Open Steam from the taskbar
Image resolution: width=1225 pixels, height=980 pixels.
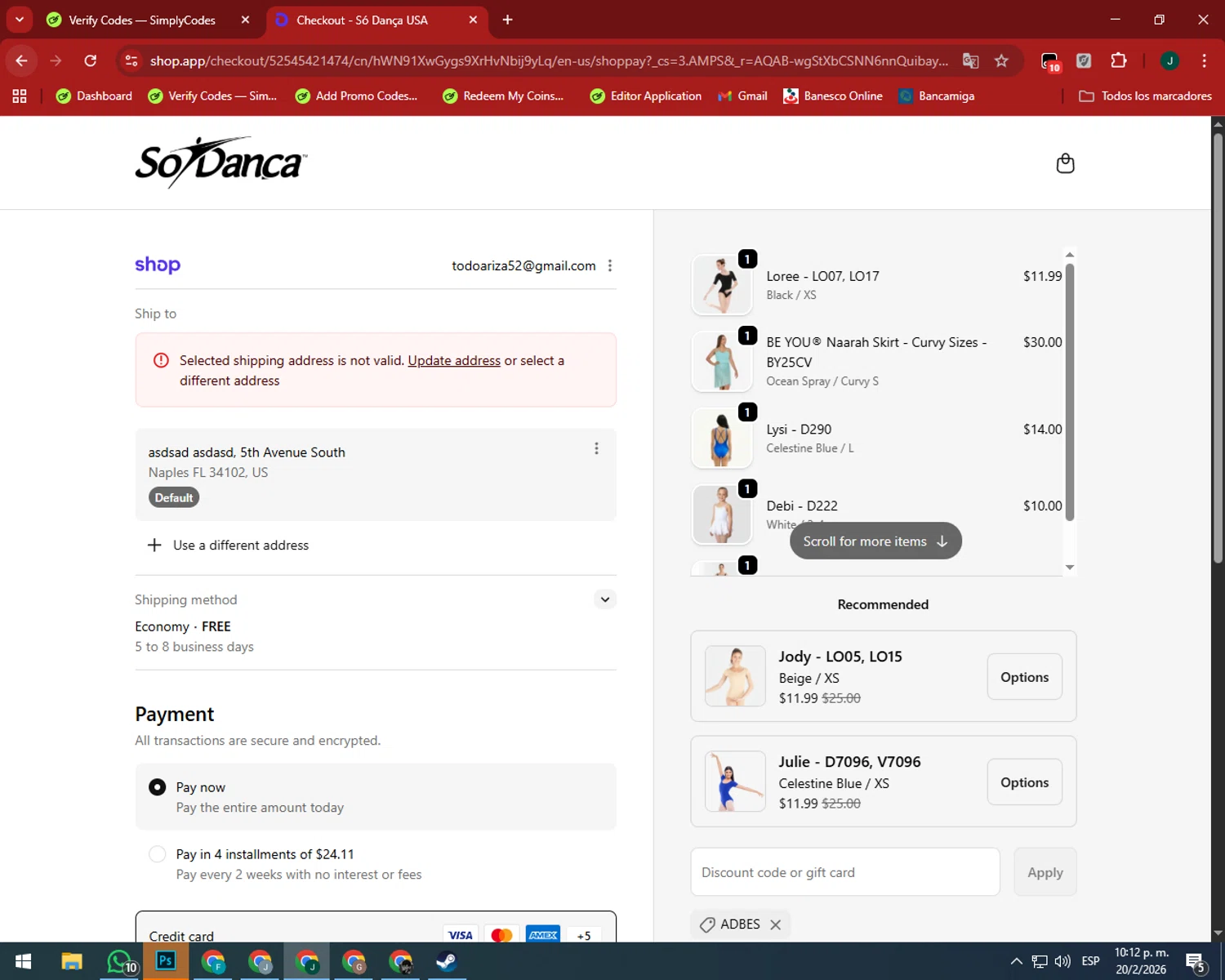point(446,961)
